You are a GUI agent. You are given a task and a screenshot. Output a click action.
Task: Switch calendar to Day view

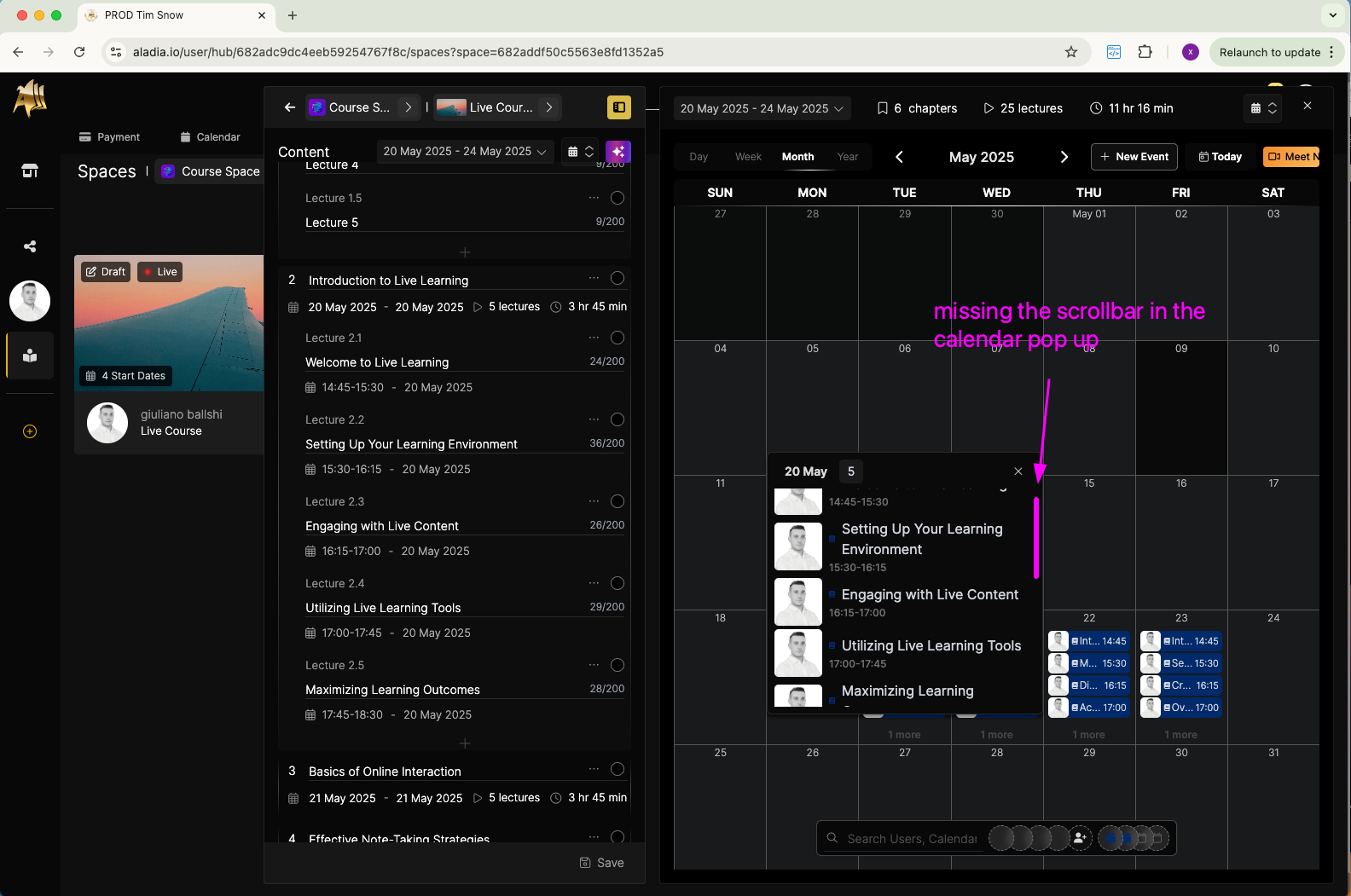point(699,157)
